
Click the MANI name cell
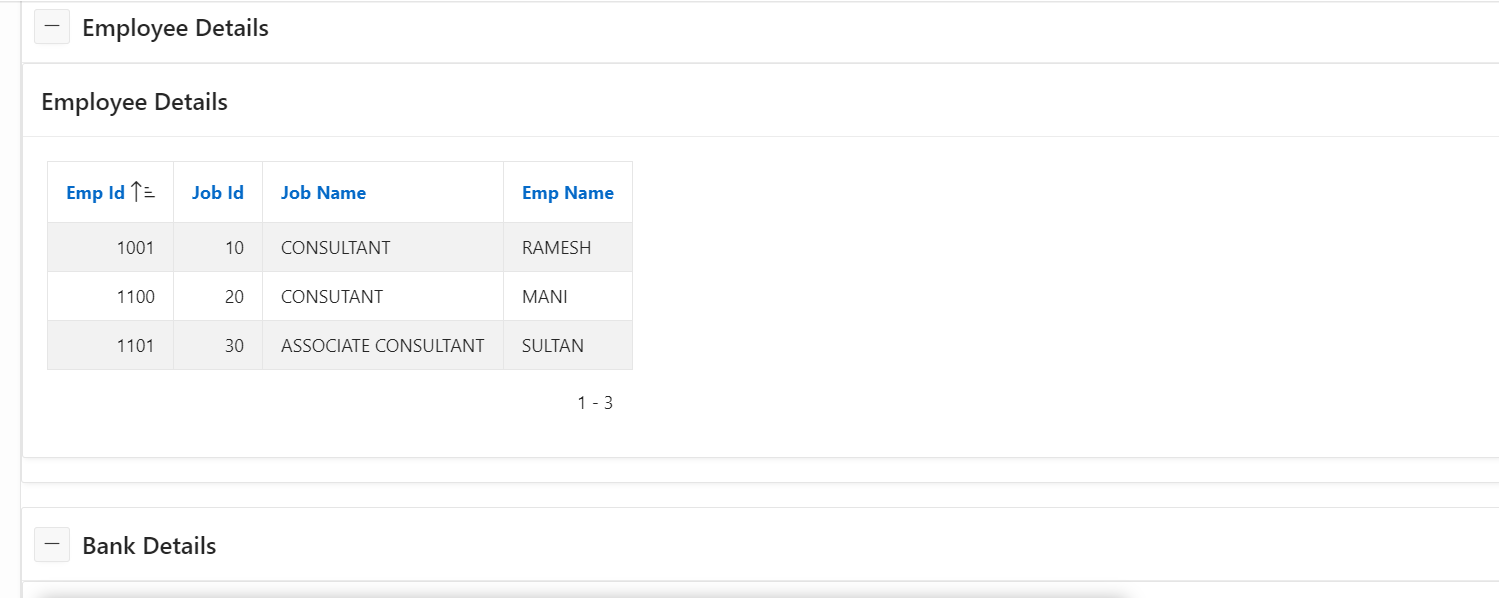point(568,296)
